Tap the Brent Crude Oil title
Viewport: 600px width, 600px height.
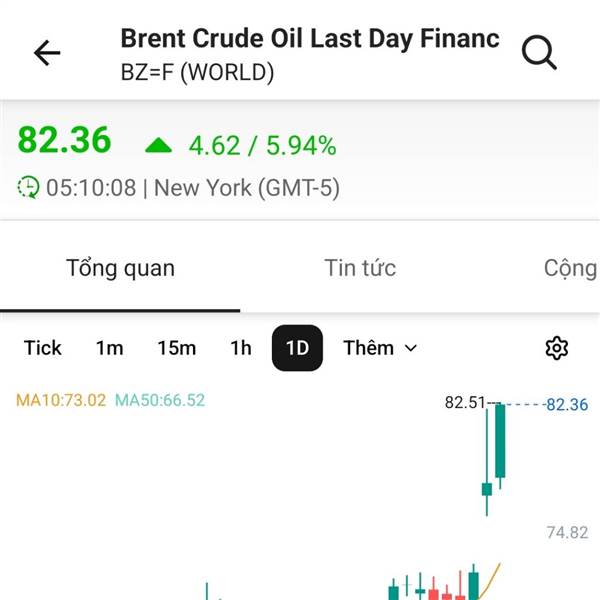coord(310,39)
